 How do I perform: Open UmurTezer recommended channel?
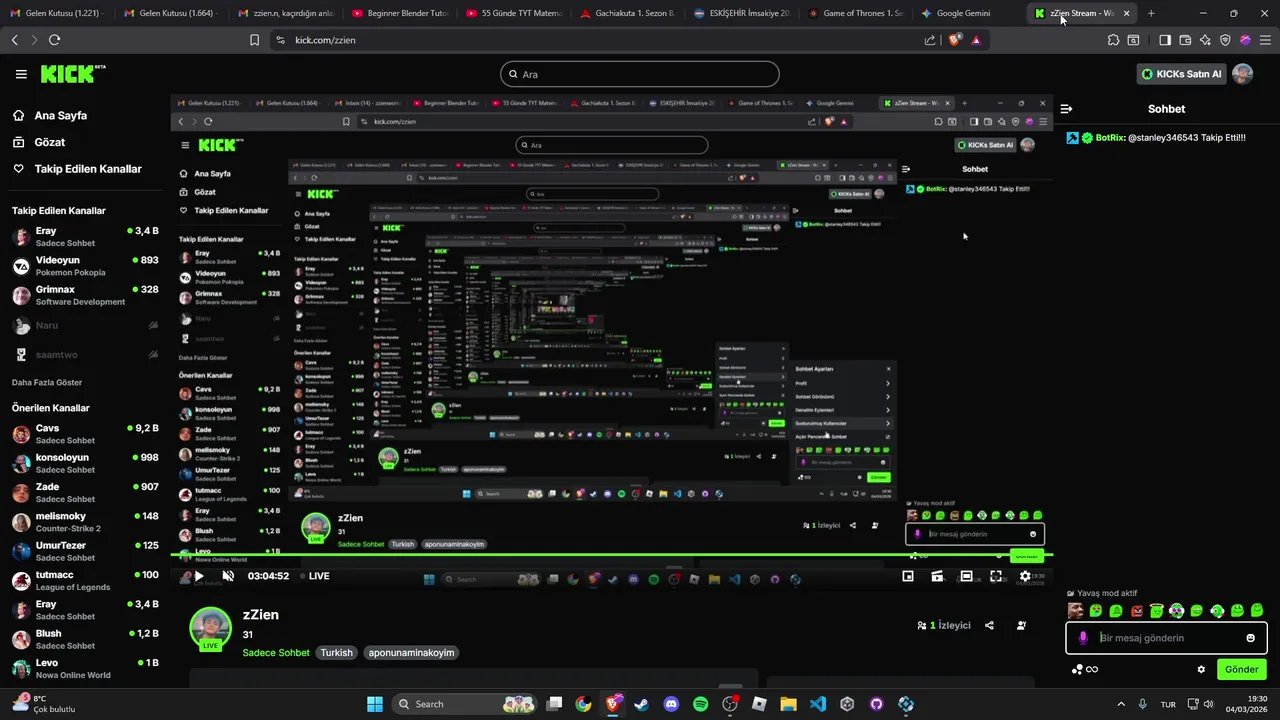(85, 551)
